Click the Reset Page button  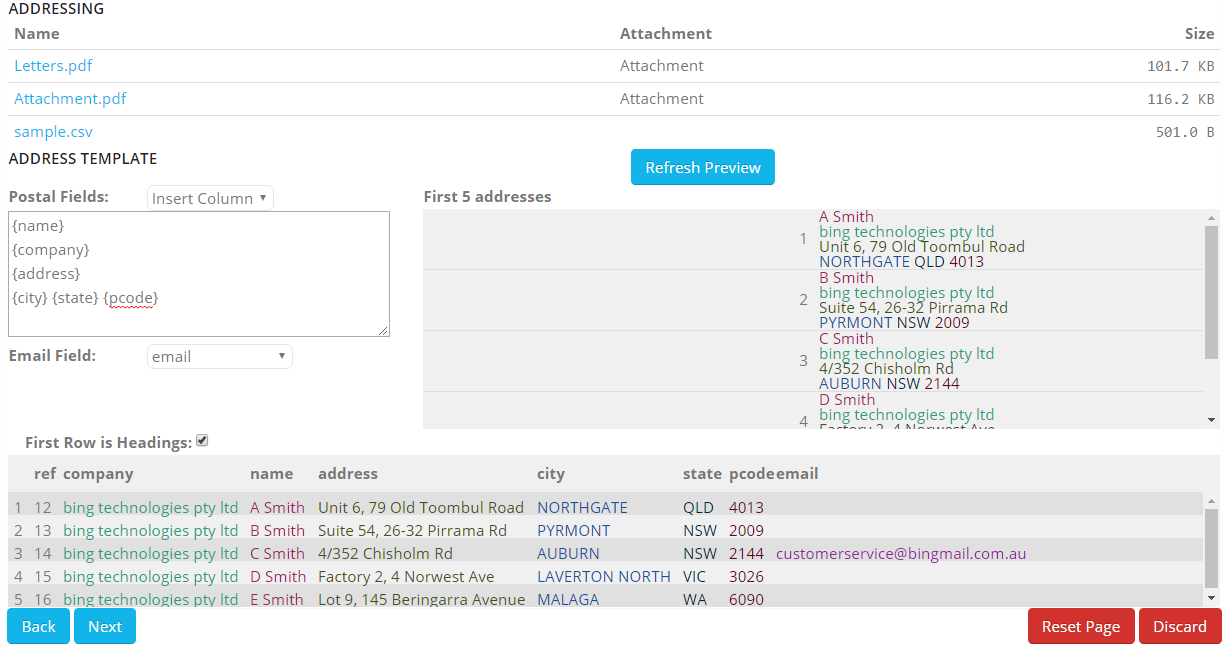point(1081,626)
